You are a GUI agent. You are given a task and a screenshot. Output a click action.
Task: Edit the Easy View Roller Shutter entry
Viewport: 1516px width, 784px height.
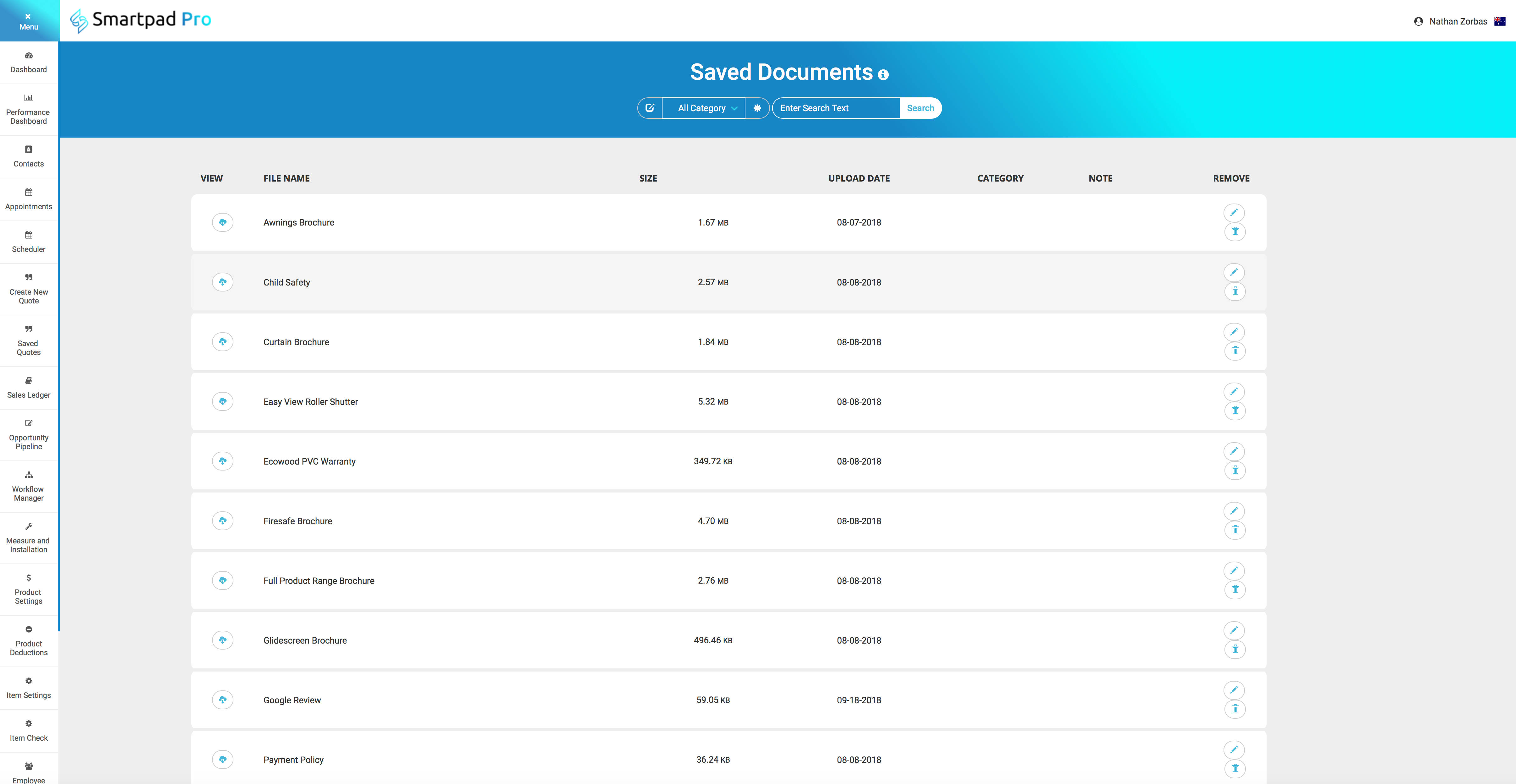click(x=1234, y=392)
